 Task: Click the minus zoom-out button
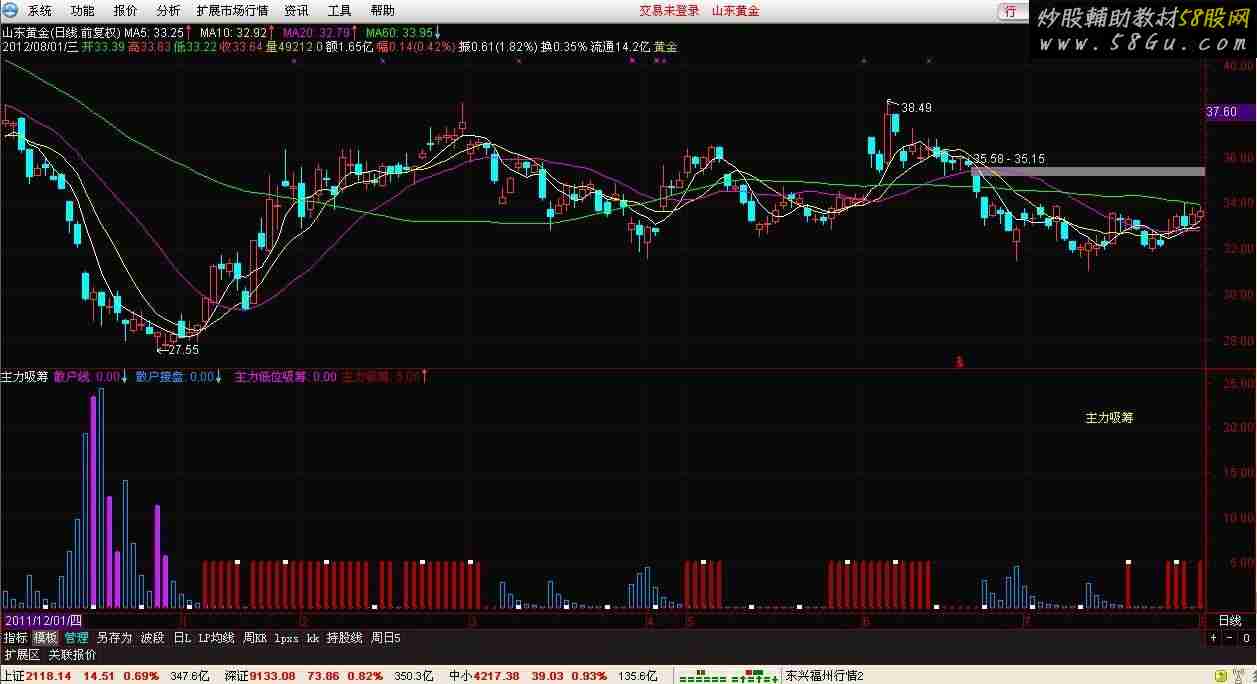pyautogui.click(x=1230, y=638)
